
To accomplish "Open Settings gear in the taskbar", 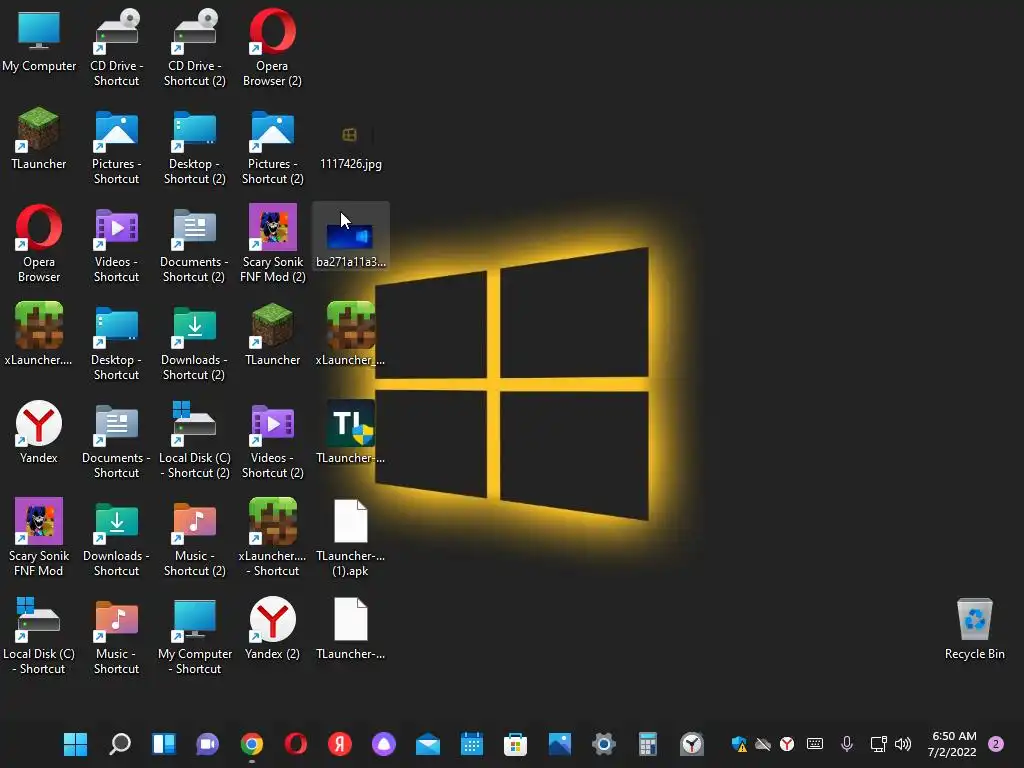I will pos(603,744).
